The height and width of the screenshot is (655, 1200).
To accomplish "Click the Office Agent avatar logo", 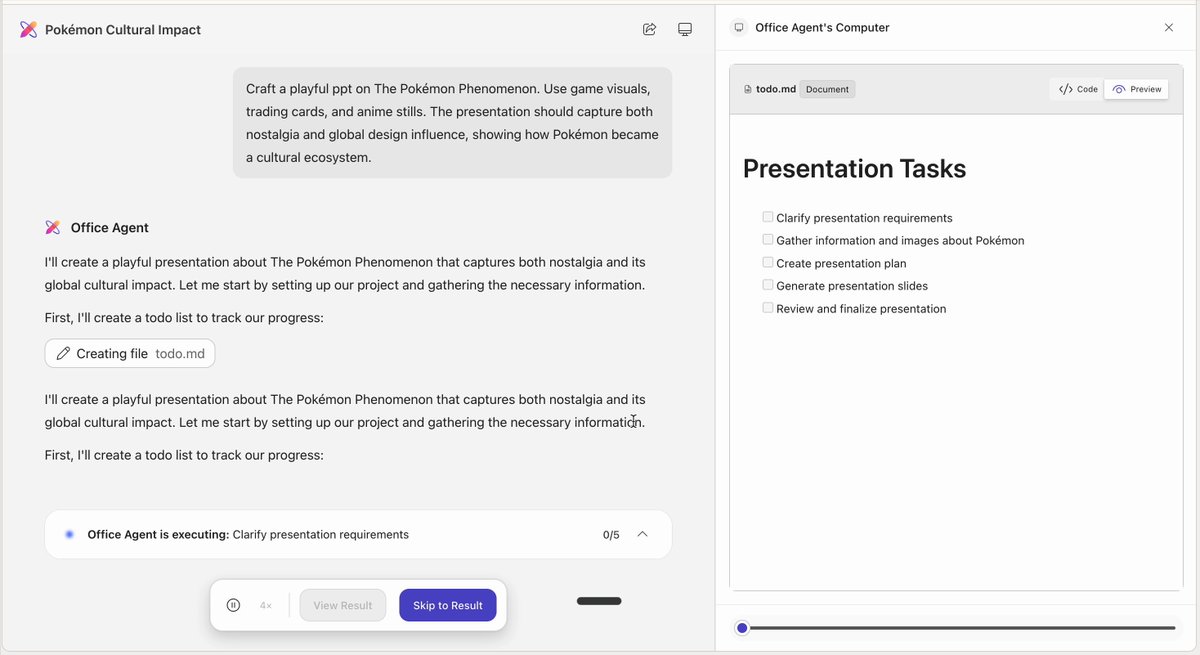I will click(x=53, y=228).
